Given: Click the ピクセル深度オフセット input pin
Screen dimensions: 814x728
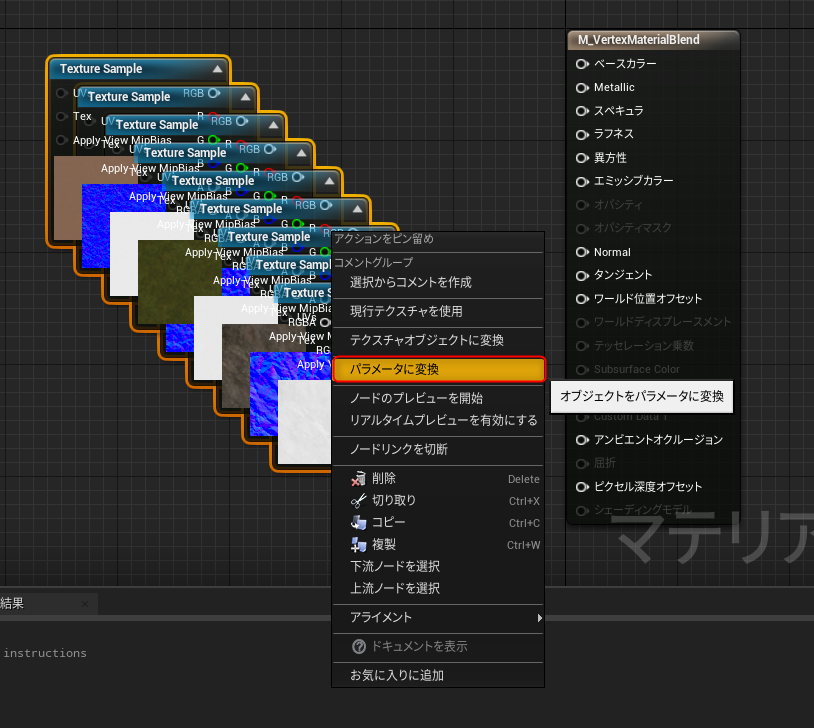Looking at the screenshot, I should [582, 487].
